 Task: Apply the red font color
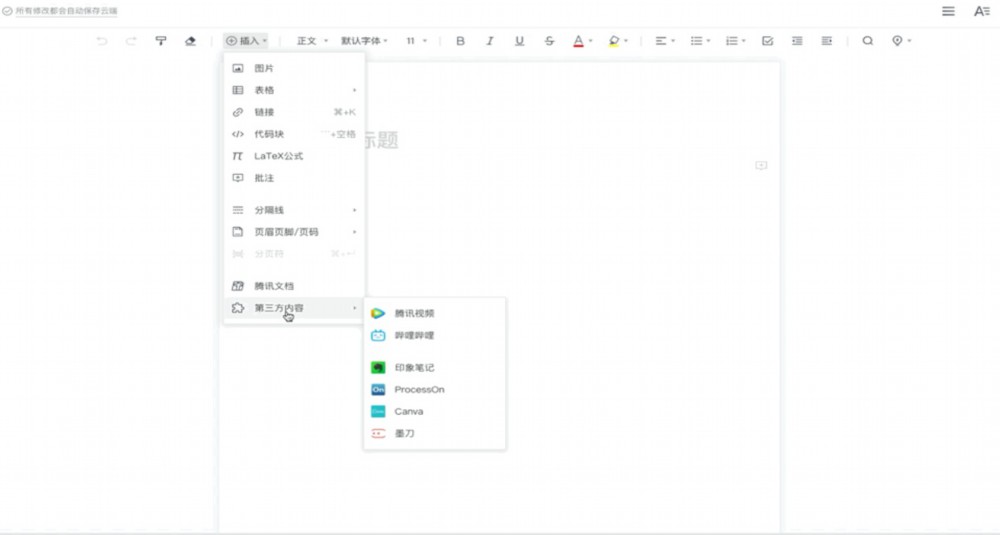pyautogui.click(x=578, y=41)
